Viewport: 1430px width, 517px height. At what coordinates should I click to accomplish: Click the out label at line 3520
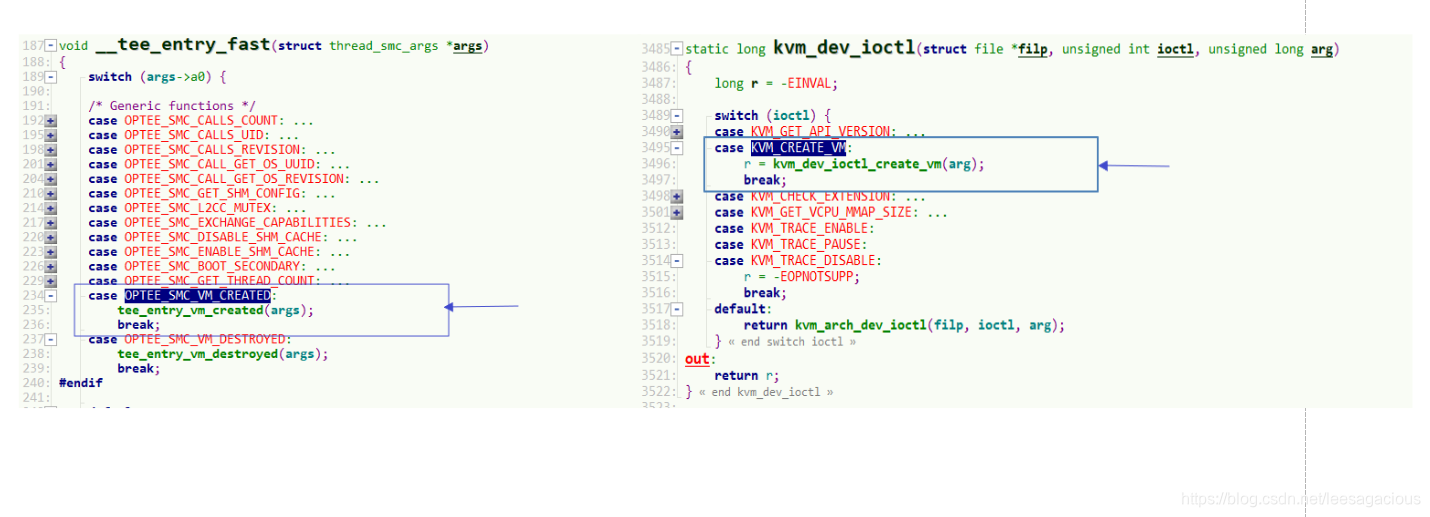(x=697, y=358)
